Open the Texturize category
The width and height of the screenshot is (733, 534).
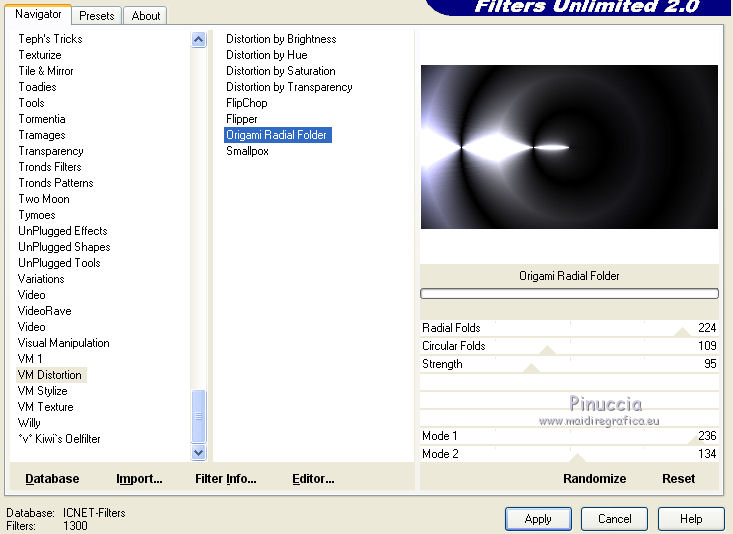tap(40, 55)
